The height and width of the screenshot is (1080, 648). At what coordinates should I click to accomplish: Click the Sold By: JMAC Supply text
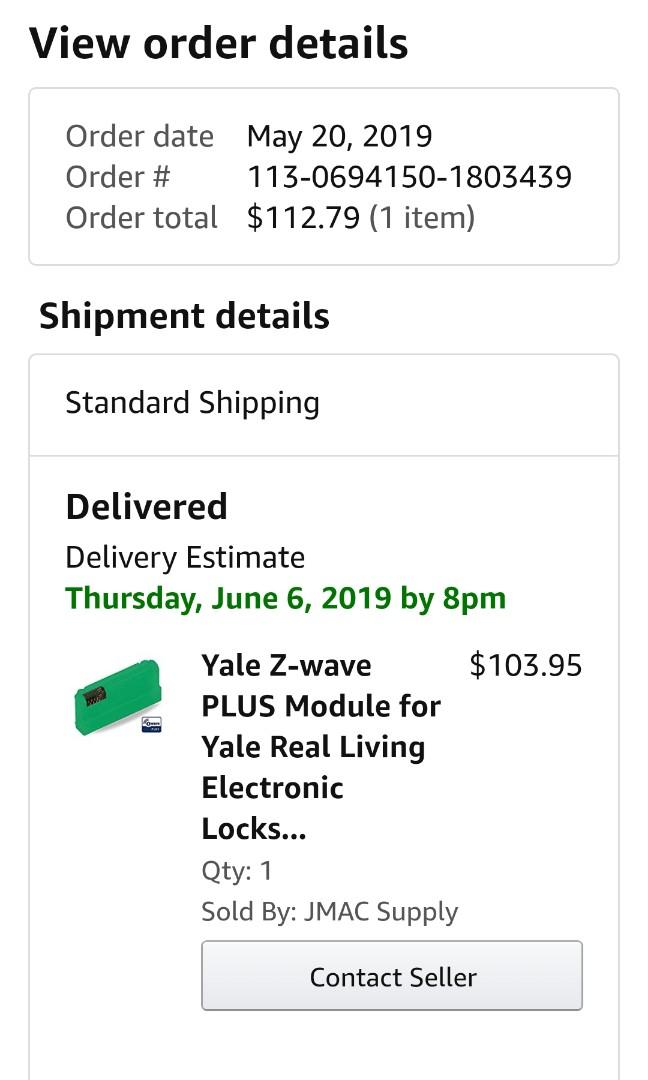click(329, 911)
